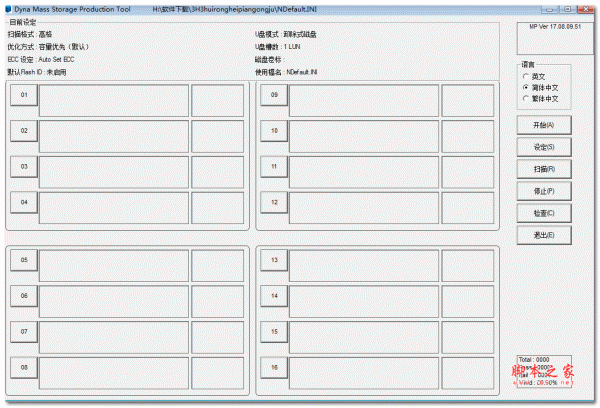Viewport: 600px width, 408px height.
Task: Click port button 14
Action: coord(274,296)
